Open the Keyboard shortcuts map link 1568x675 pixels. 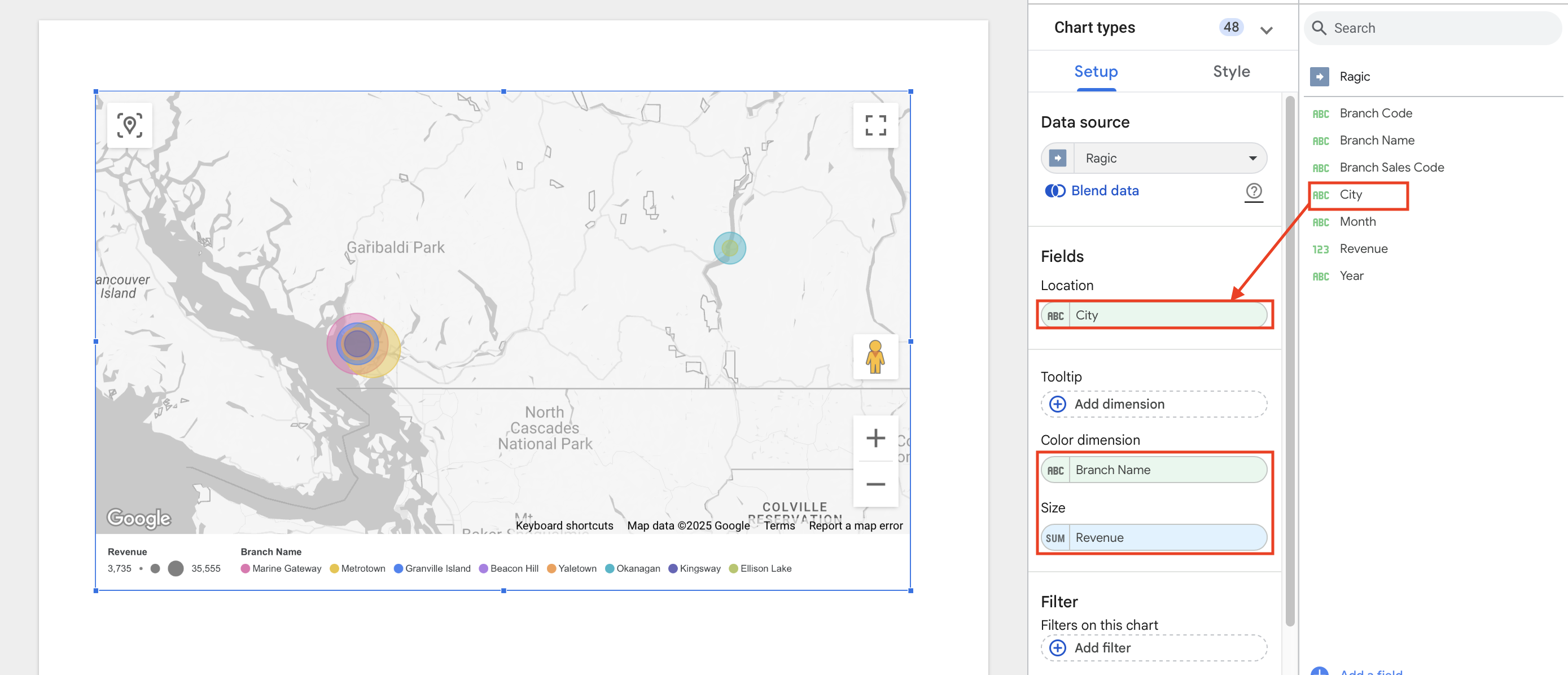(564, 526)
